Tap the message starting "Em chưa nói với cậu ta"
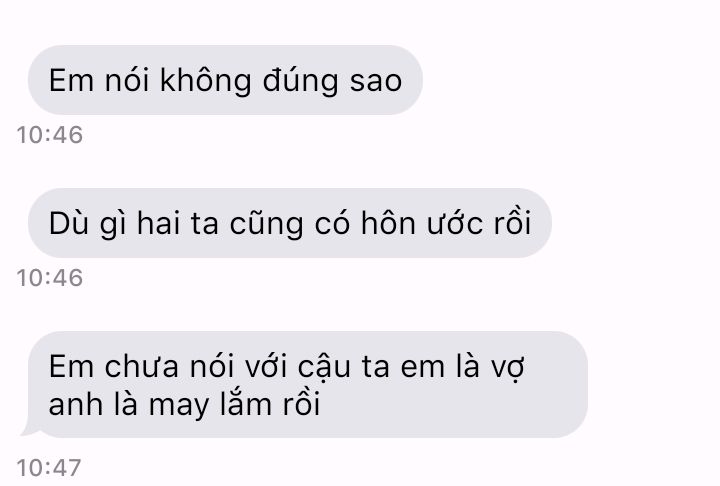The height and width of the screenshot is (486, 720). click(x=308, y=384)
